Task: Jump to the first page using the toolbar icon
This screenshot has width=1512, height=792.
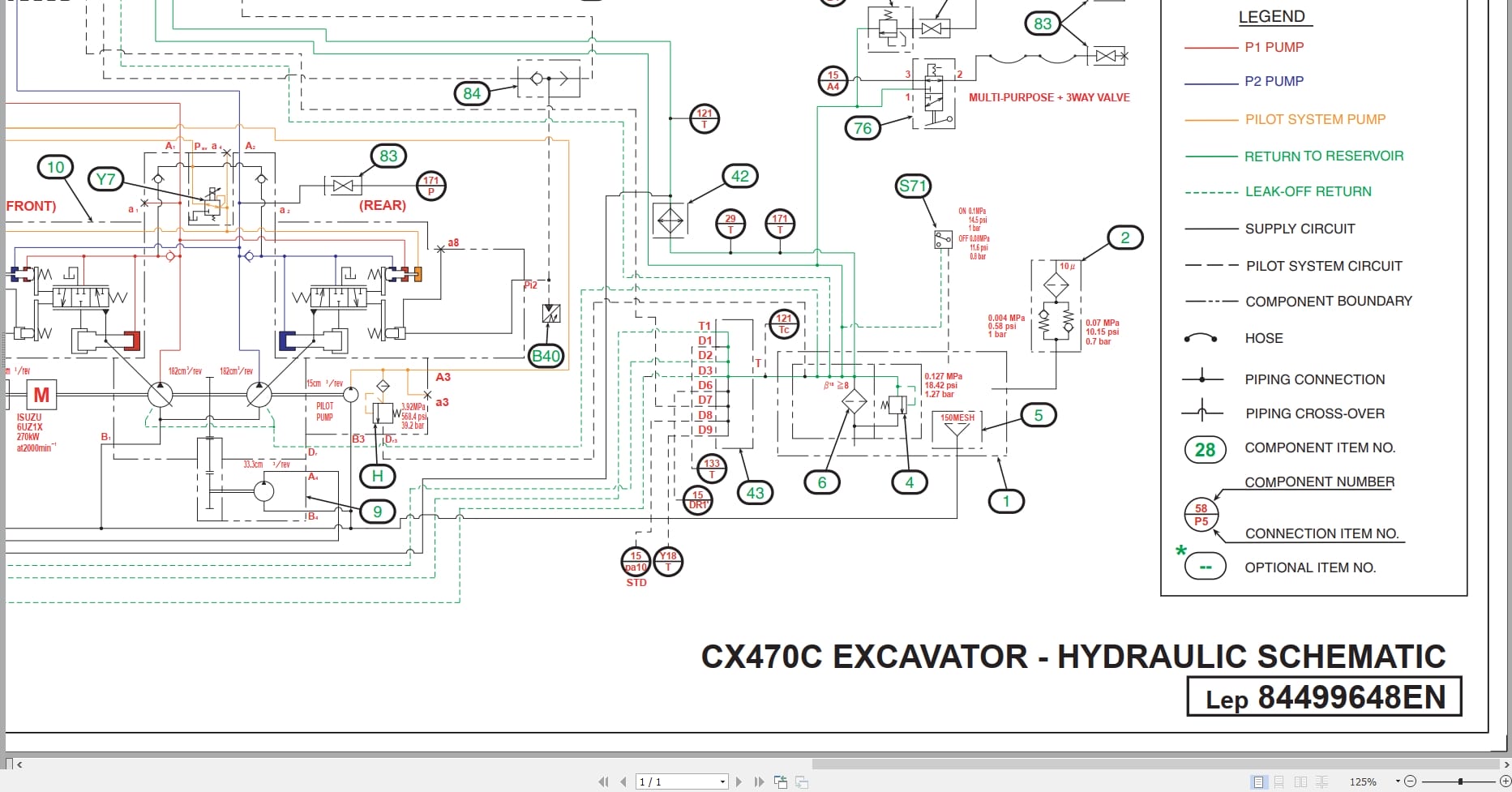Action: (603, 781)
